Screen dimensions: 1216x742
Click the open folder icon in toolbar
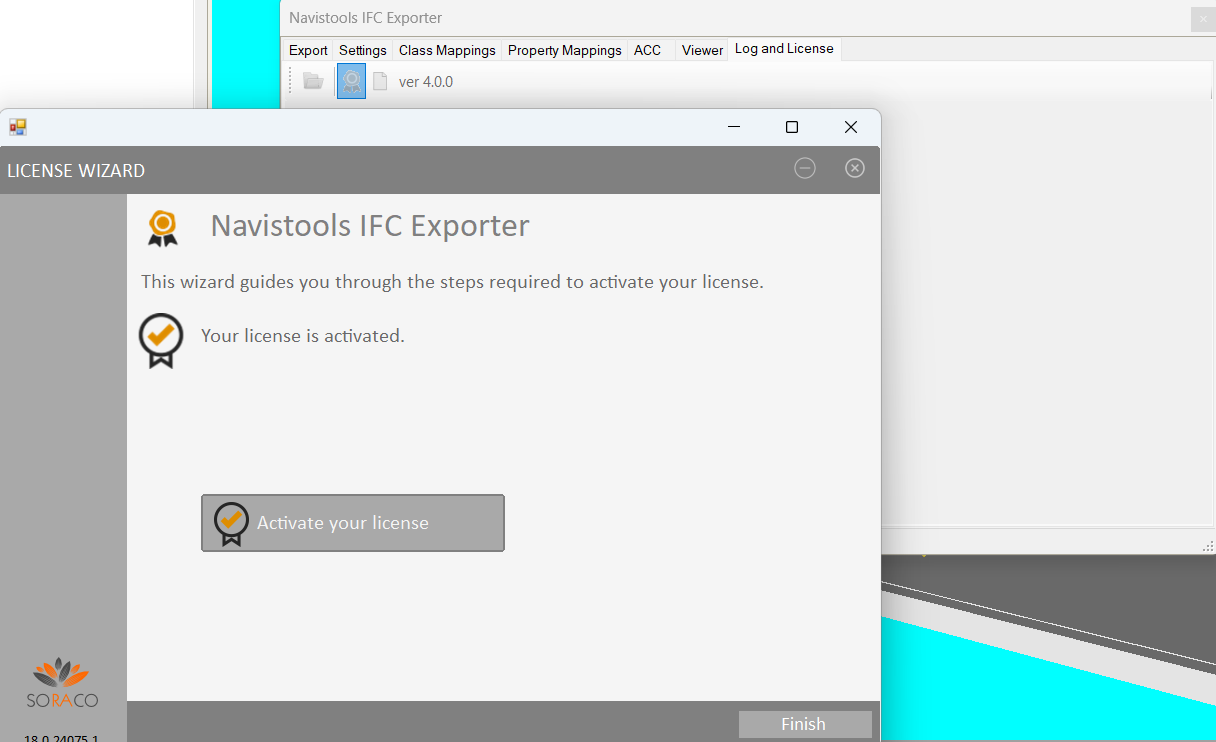tap(313, 81)
